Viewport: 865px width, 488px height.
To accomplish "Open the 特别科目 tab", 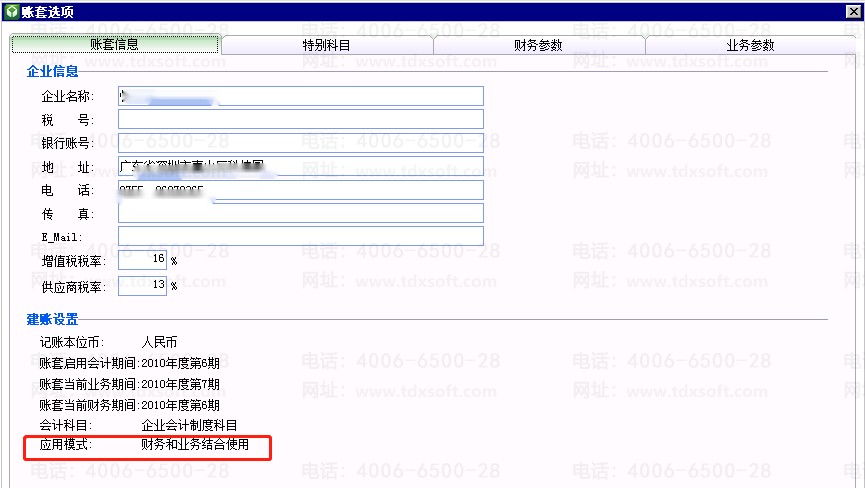I will [x=327, y=45].
